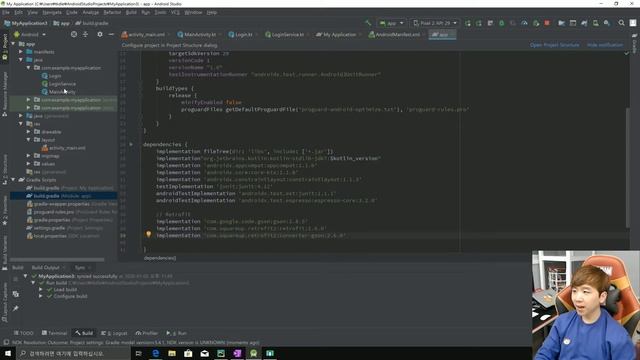640x360 pixels.
Task: Select LoginService in the project tree
Action: 58,84
